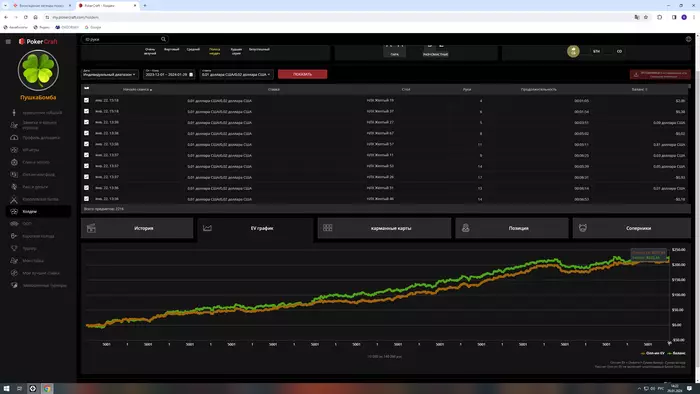Click the chart icon on EV график tab
Screen dimensions: 700x394
[x=207, y=228]
